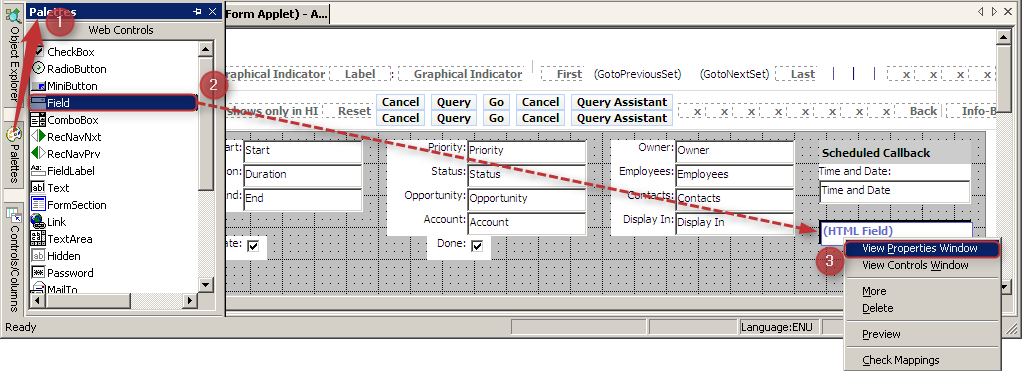Click the Display In field
Image resolution: width=1022 pixels, height=372 pixels.
pos(735,222)
